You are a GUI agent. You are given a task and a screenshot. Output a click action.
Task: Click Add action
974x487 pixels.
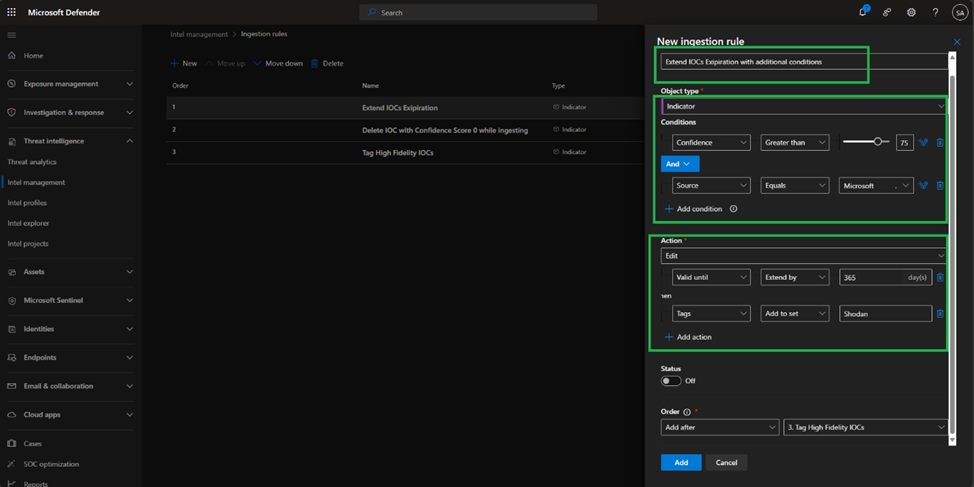[688, 337]
